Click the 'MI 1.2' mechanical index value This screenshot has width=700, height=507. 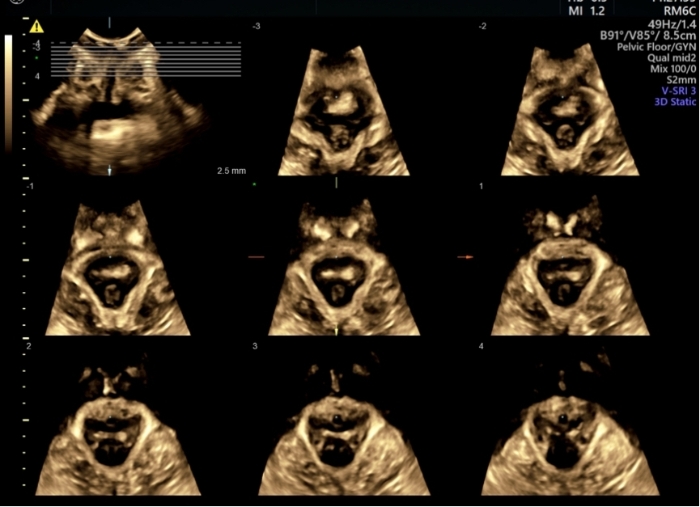point(587,12)
